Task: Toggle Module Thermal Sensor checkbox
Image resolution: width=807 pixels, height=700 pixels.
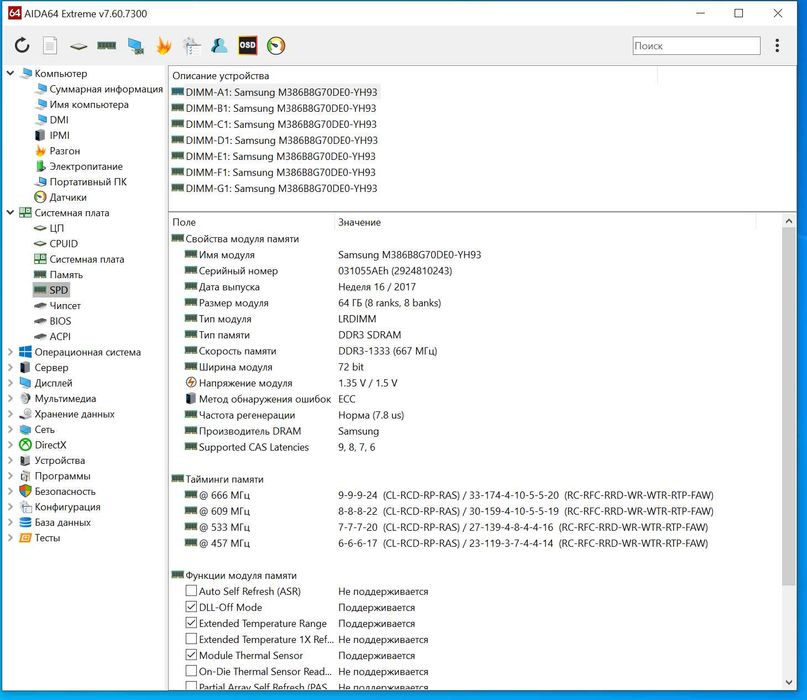Action: (x=191, y=655)
